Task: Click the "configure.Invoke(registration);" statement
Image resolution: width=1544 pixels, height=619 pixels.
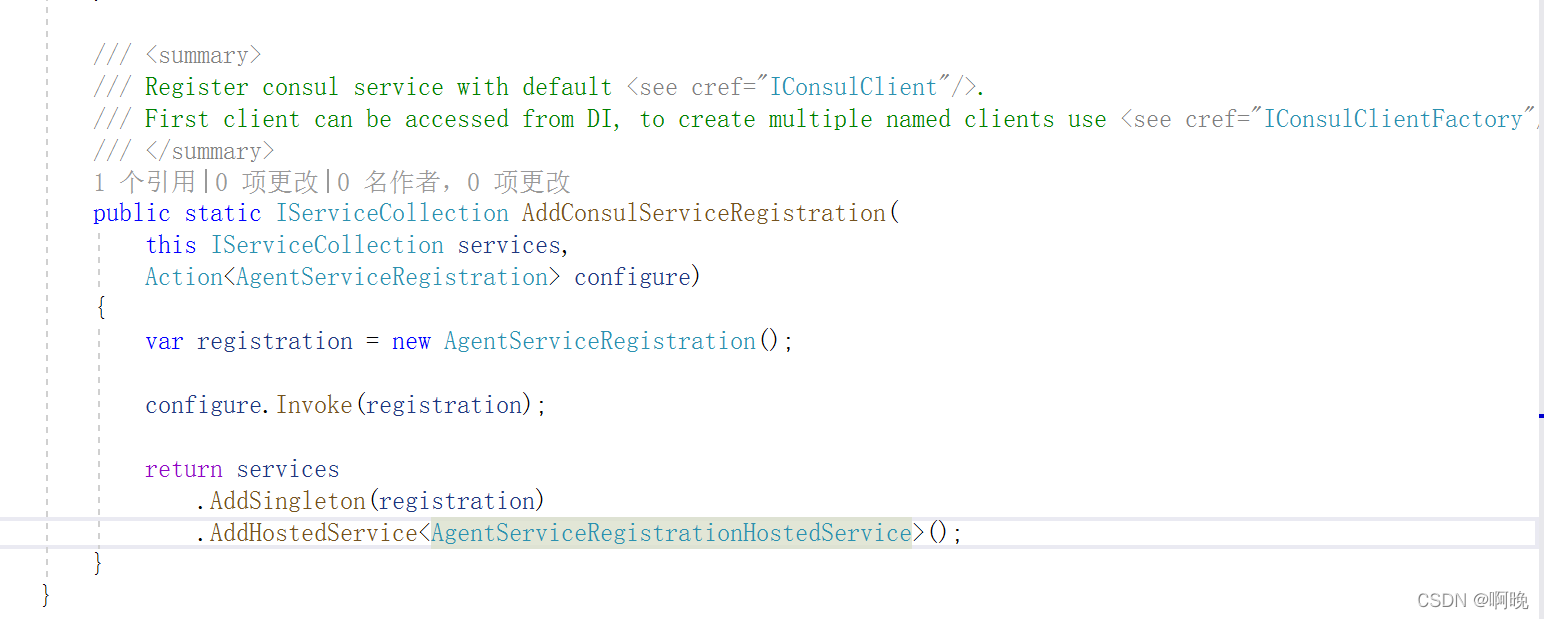Action: tap(346, 405)
